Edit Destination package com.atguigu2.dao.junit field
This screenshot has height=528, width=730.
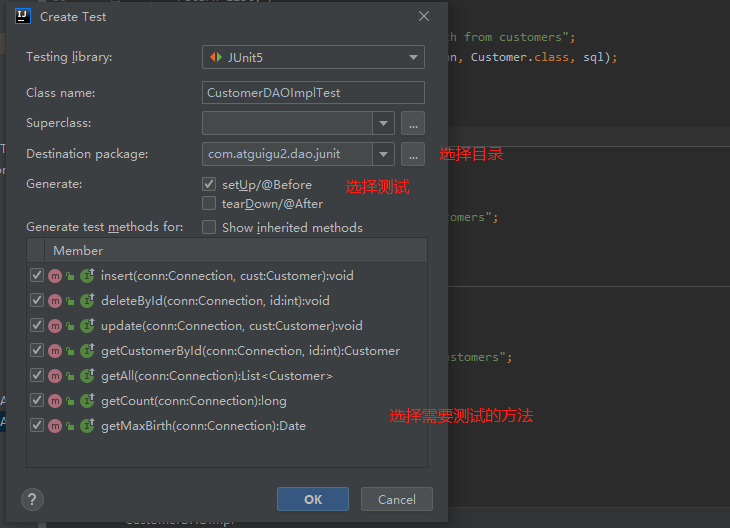tap(287, 154)
